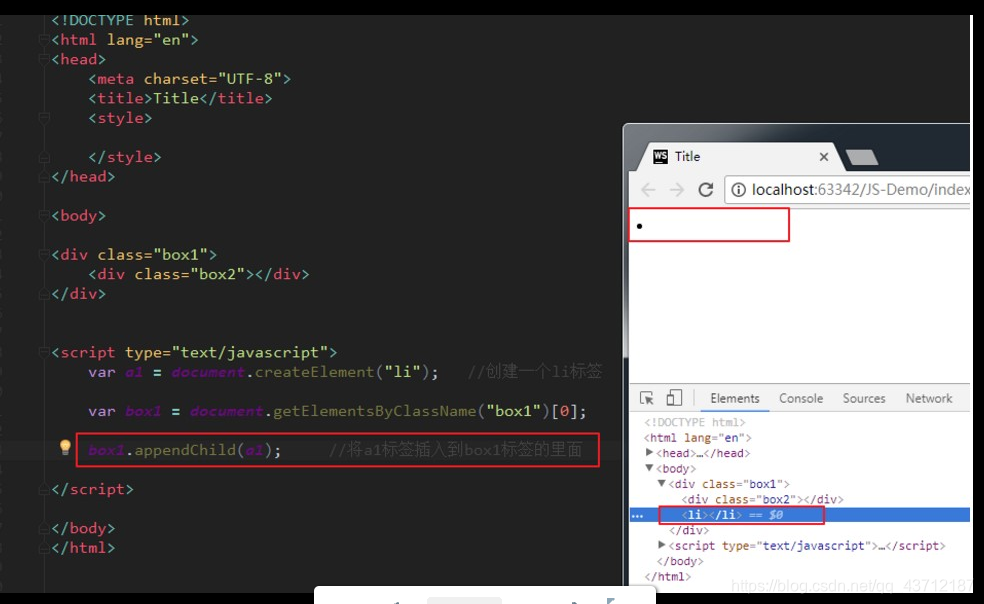The image size is (984, 604).
Task: Click the browser back arrow
Action: point(648,190)
